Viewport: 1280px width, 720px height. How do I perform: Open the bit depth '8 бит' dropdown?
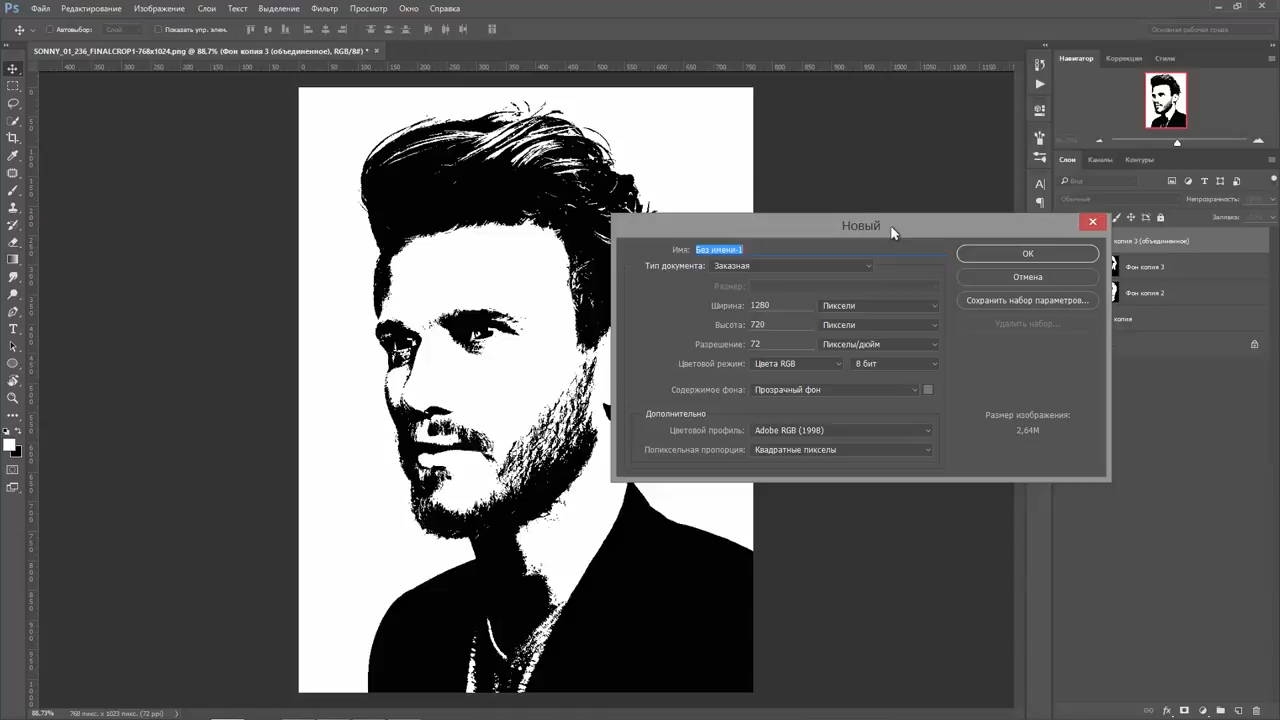pyautogui.click(x=896, y=364)
